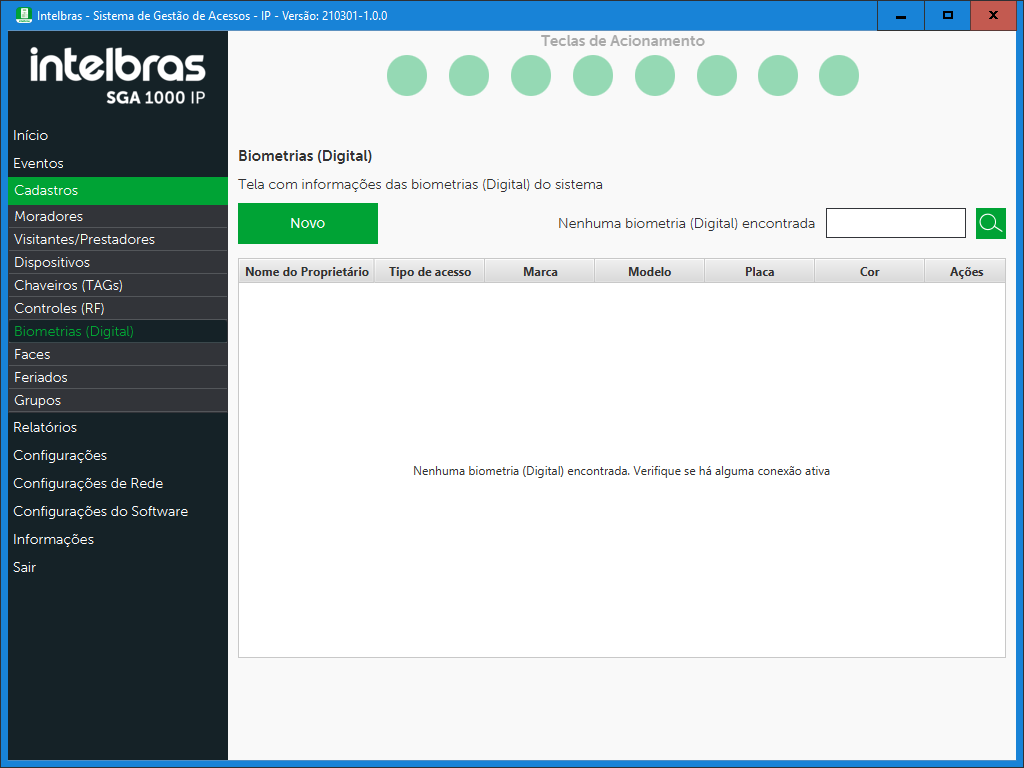
Task: Focus the biometrics search text field
Action: (895, 223)
